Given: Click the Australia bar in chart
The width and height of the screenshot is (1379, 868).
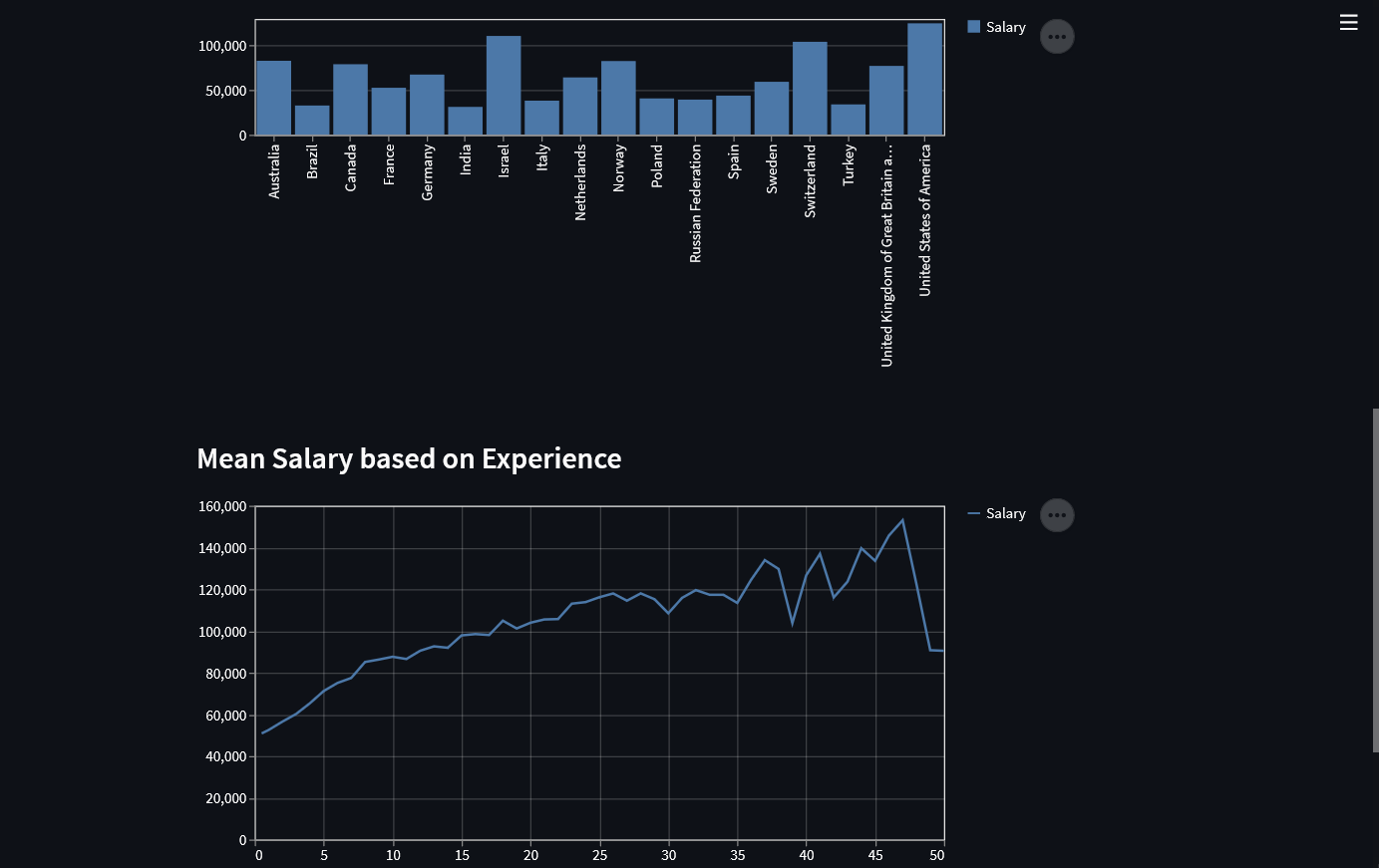Looking at the screenshot, I should (274, 98).
